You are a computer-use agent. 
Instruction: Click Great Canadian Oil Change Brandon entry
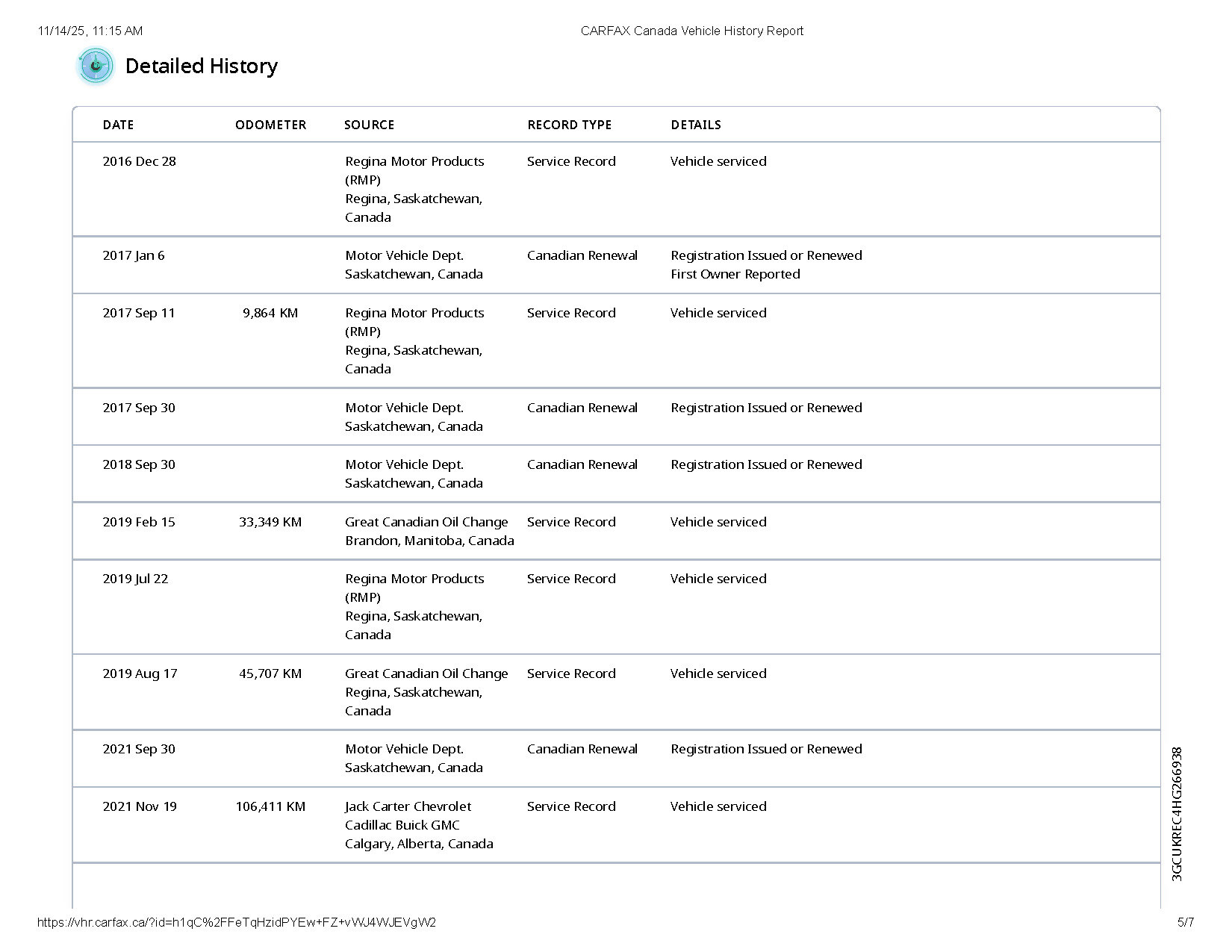point(426,531)
